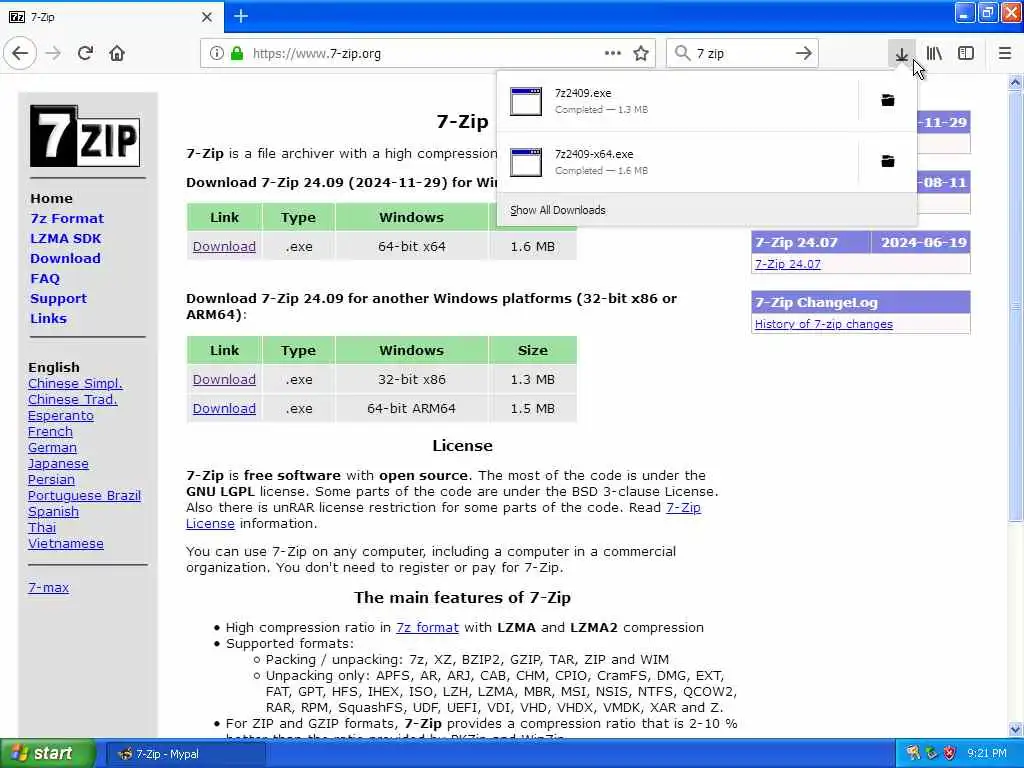The image size is (1024, 768).
Task: Go back using the browser back arrow
Action: (20, 54)
